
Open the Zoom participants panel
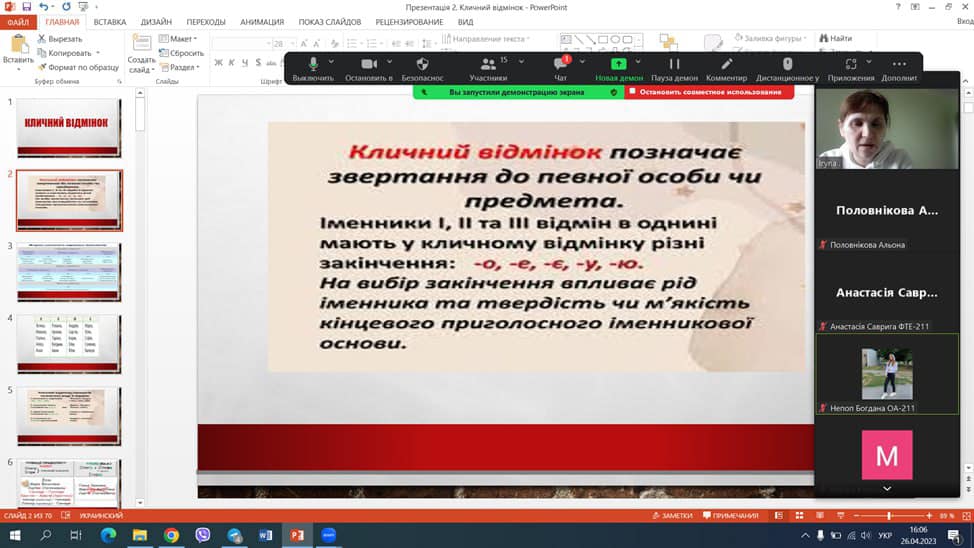[487, 65]
